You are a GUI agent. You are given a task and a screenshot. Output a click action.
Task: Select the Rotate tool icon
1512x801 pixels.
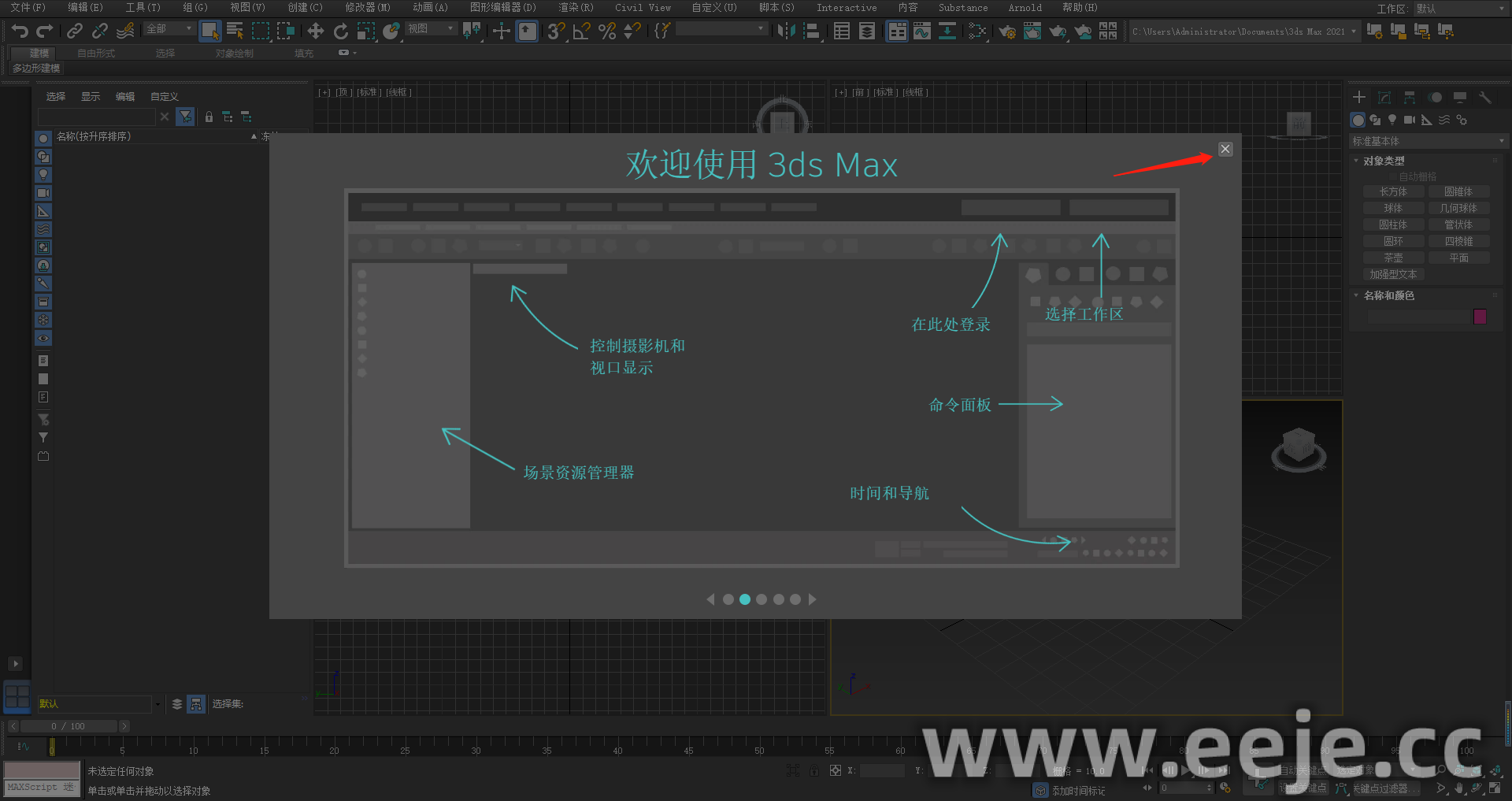[341, 31]
